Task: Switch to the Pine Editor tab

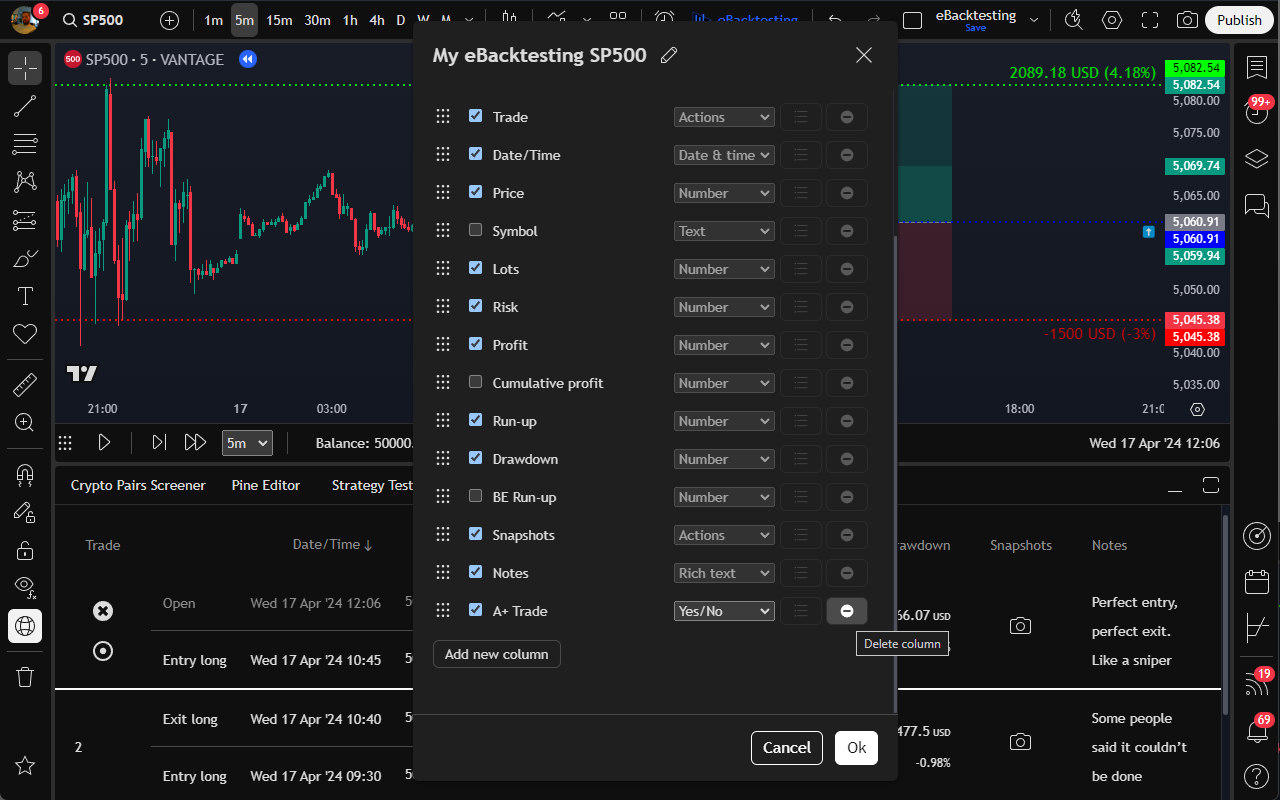Action: point(266,485)
